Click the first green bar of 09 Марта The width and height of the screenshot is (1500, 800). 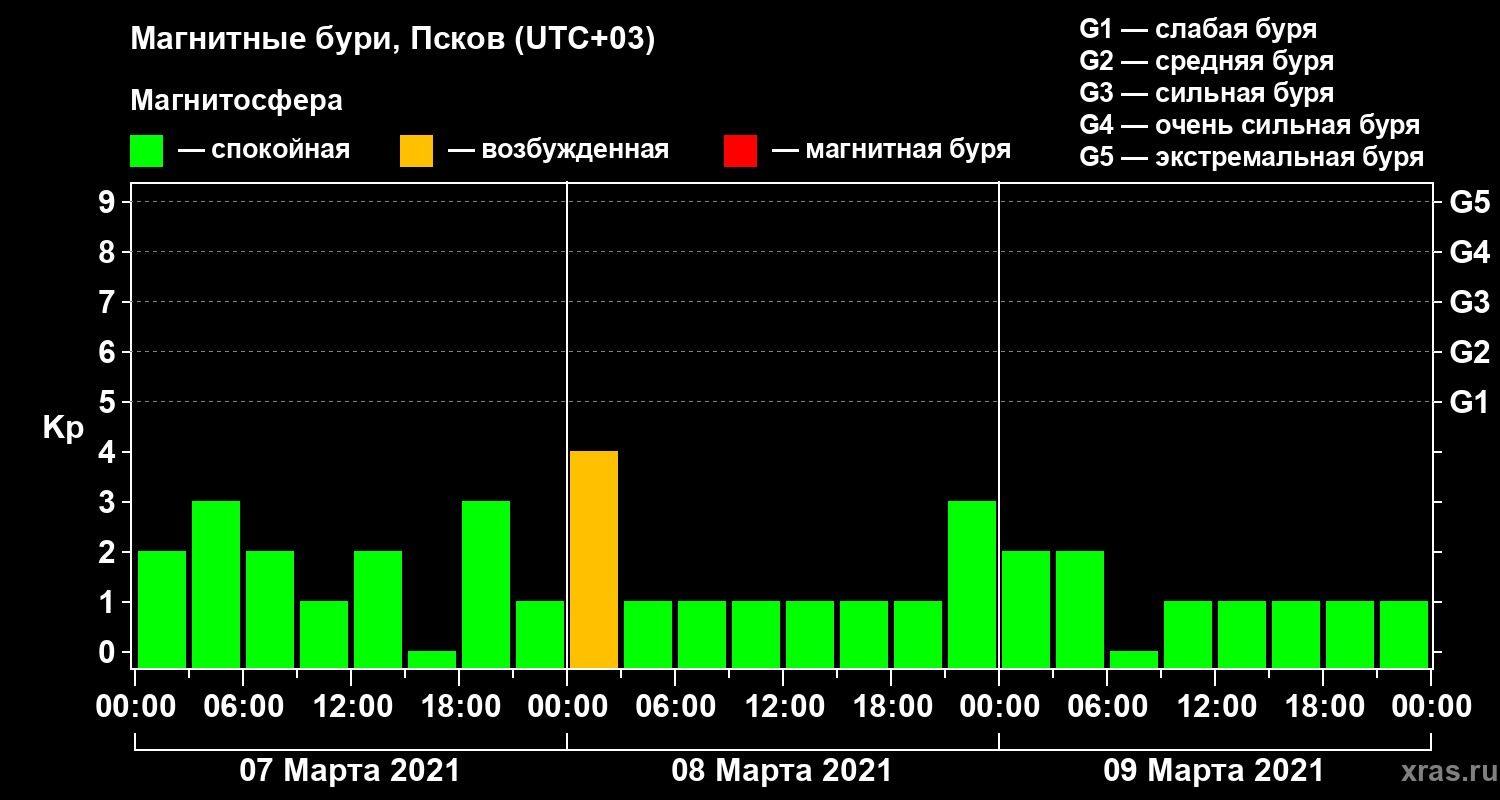tap(1026, 609)
